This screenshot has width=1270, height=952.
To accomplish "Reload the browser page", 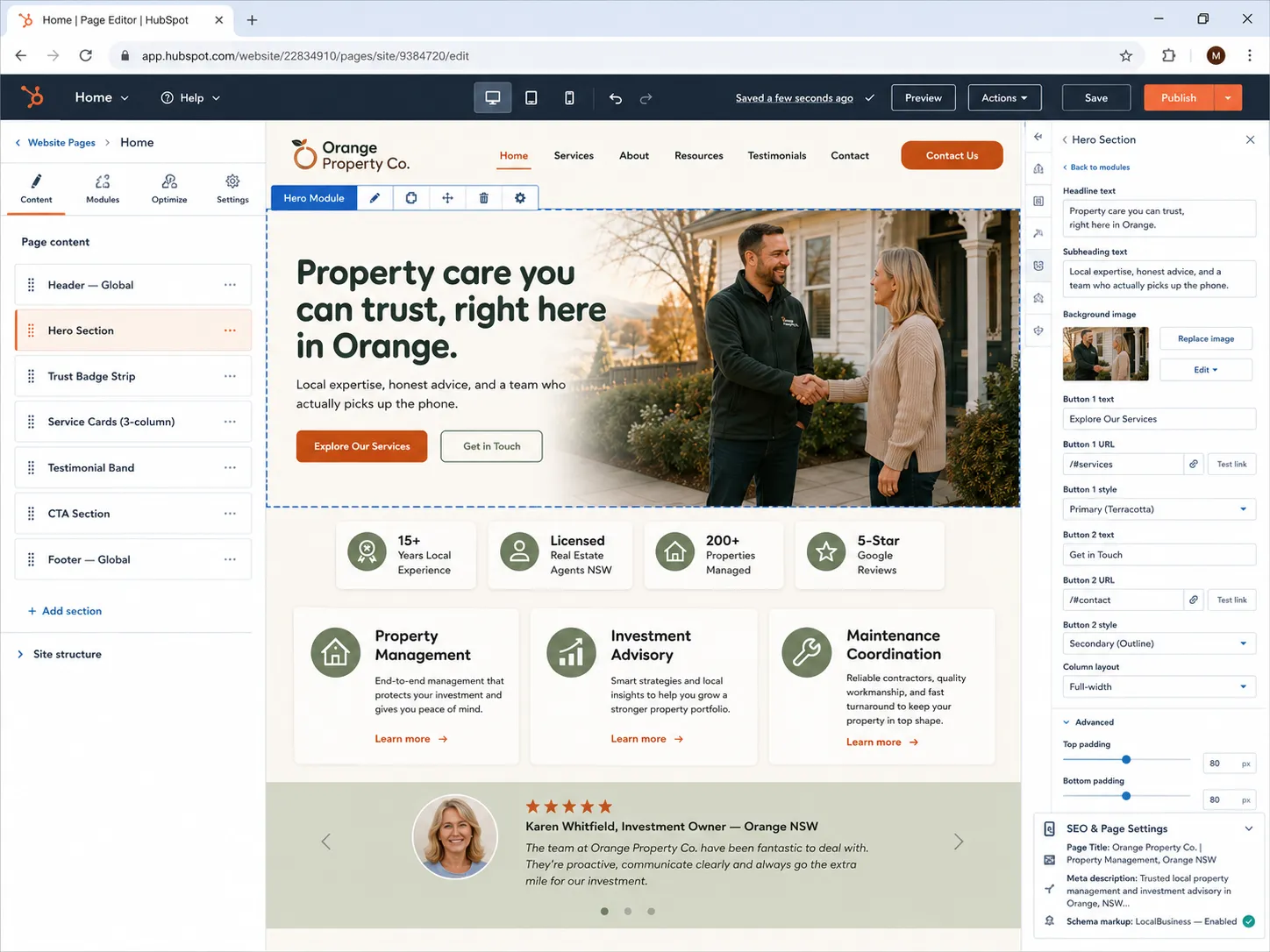I will pos(85,55).
